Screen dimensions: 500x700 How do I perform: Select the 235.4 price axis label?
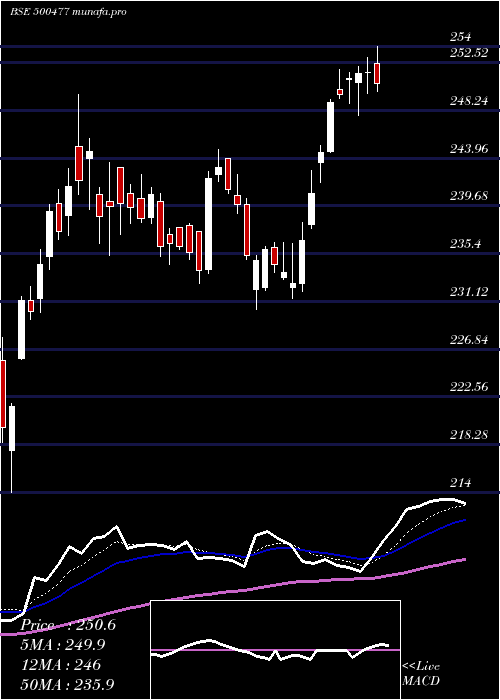click(x=465, y=244)
